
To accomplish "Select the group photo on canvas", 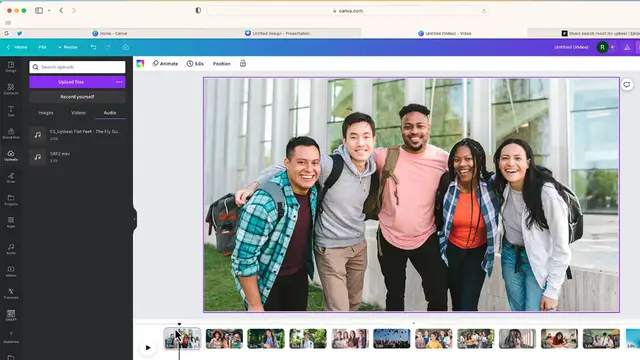I will tap(411, 195).
